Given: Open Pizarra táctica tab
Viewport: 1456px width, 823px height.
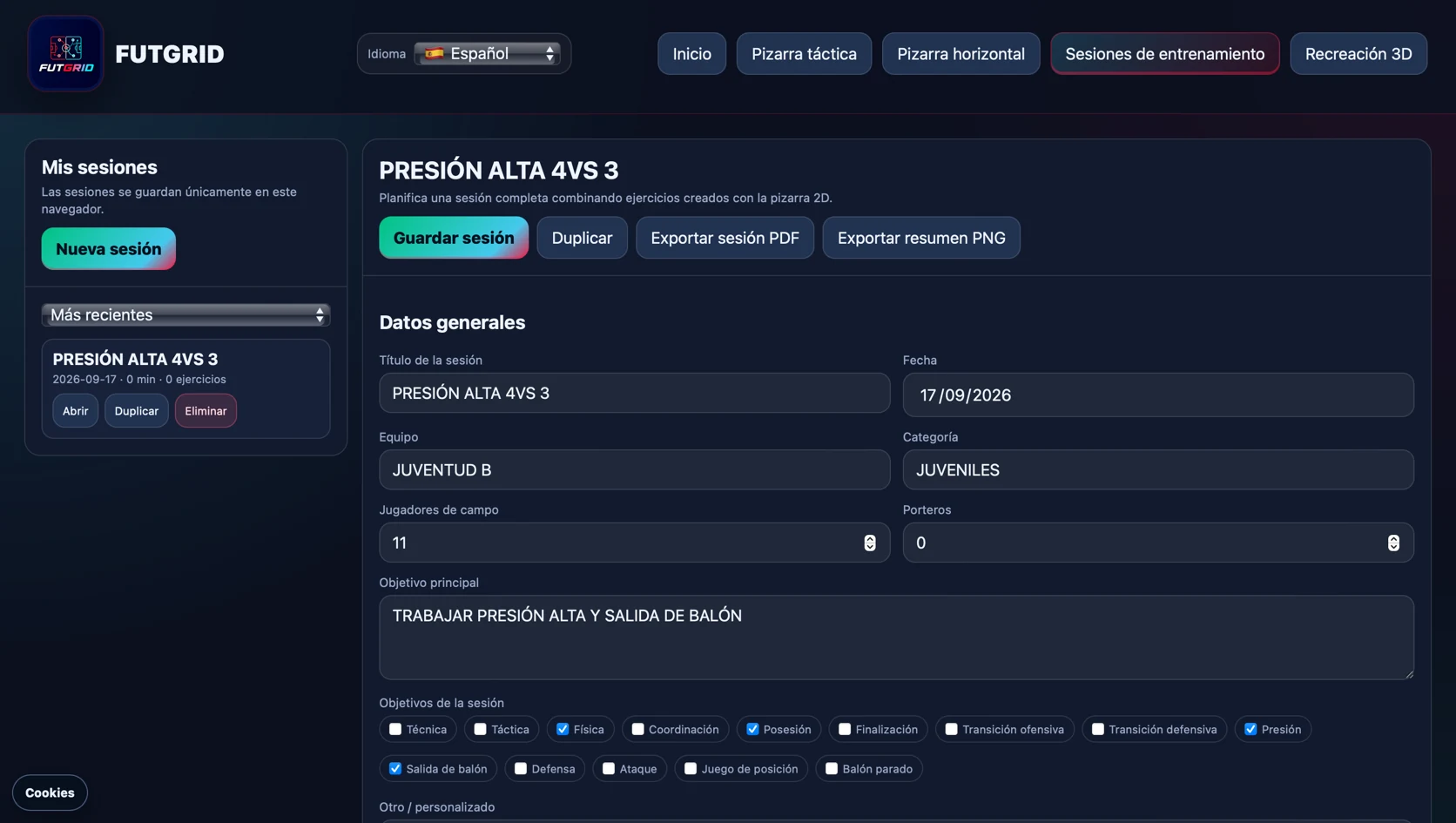Looking at the screenshot, I should pos(804,54).
